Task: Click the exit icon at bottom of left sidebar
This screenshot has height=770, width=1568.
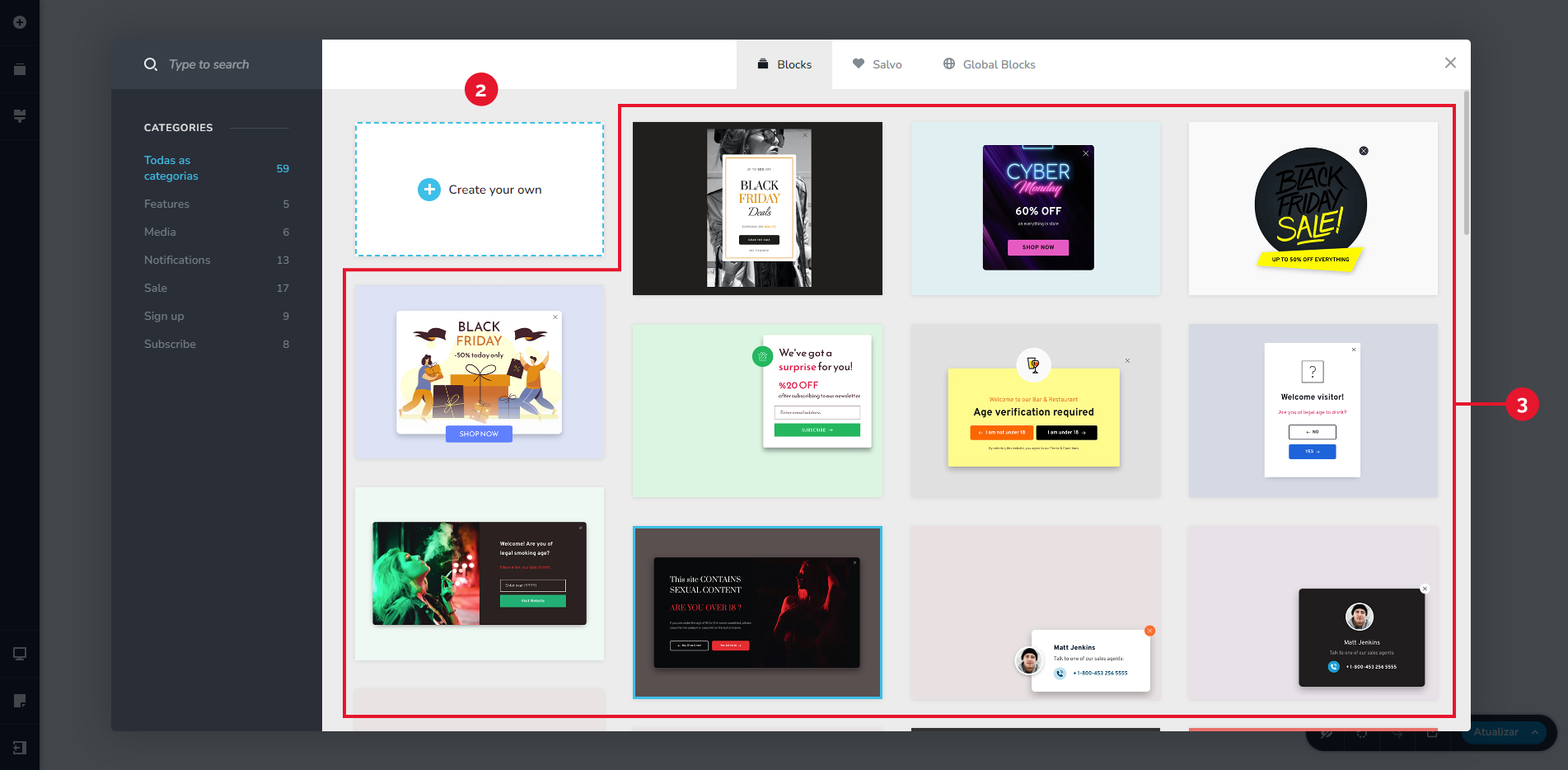Action: point(20,748)
